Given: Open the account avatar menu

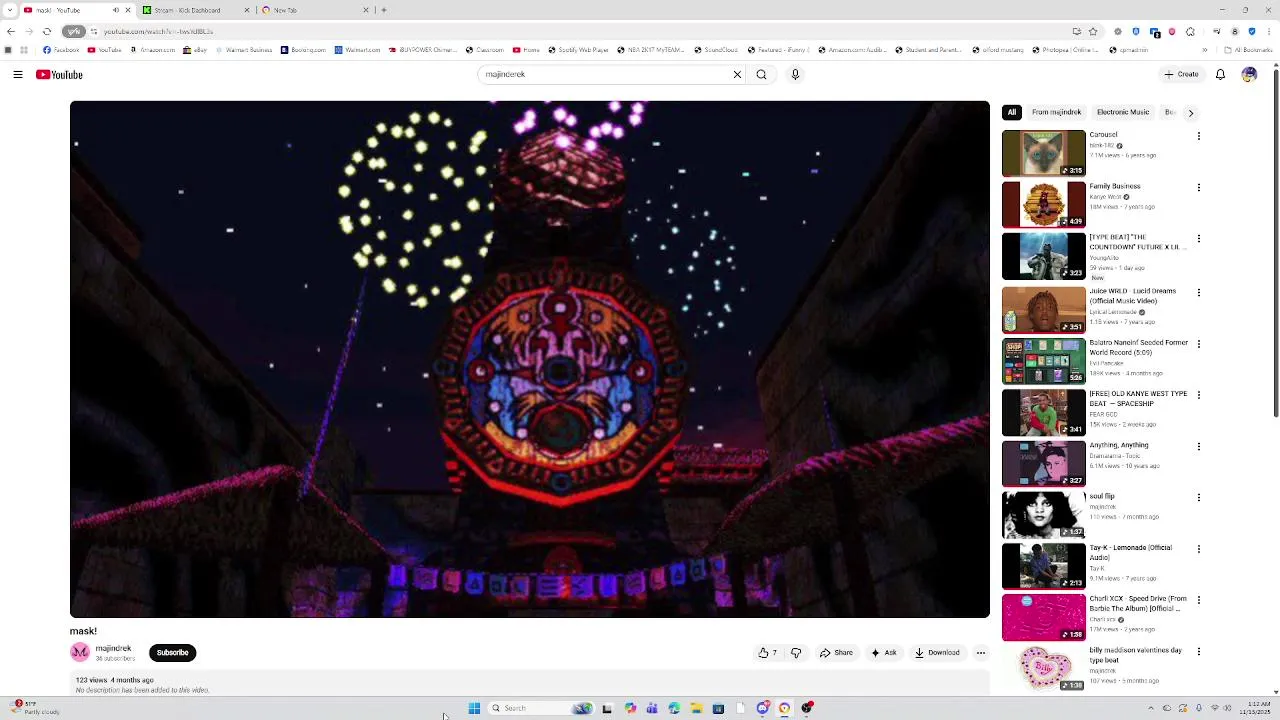Looking at the screenshot, I should click(x=1249, y=74).
